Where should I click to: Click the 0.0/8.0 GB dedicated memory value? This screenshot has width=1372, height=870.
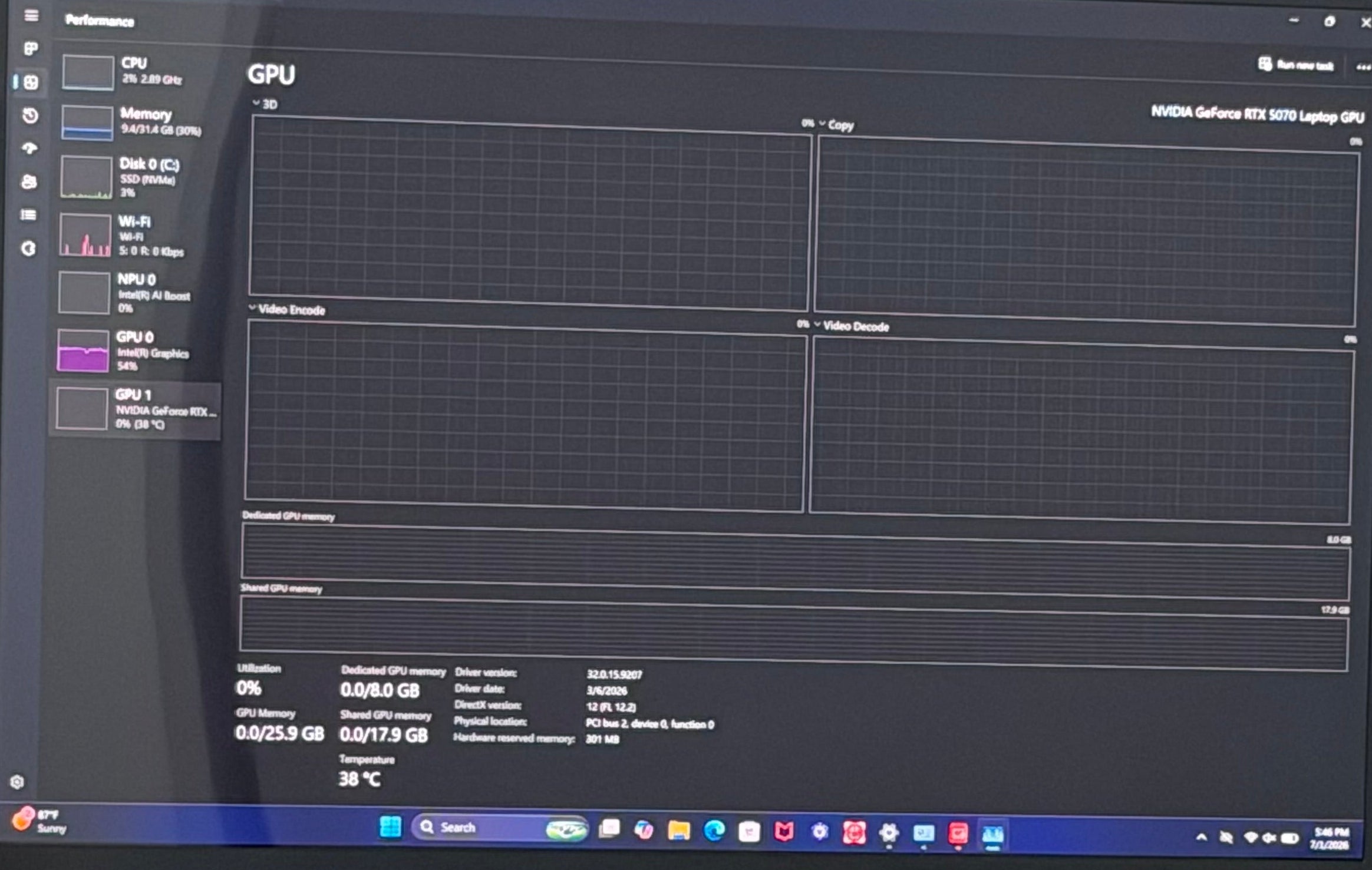380,690
